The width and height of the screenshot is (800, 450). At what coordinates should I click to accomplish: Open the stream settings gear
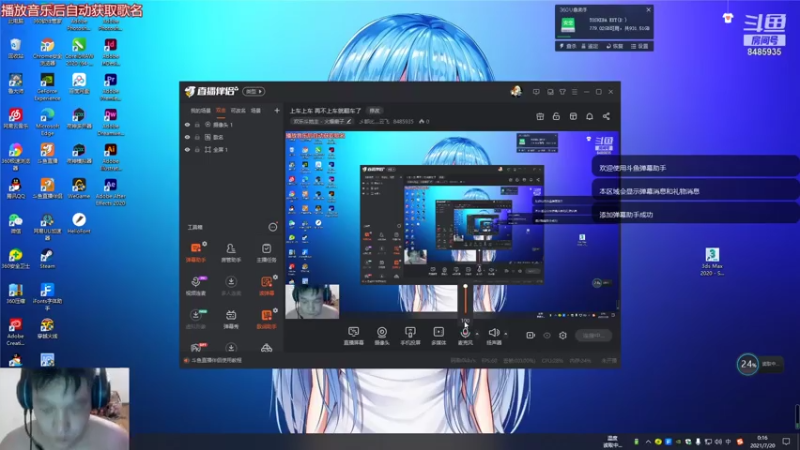coord(563,335)
